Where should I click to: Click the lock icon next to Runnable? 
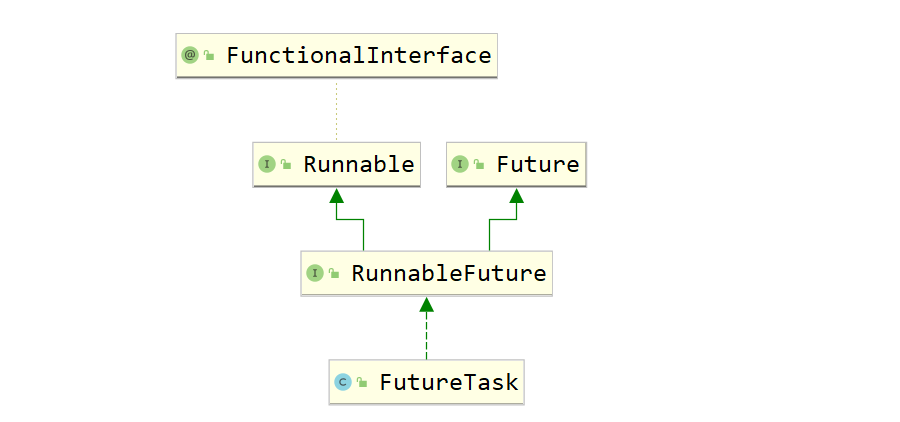(286, 165)
